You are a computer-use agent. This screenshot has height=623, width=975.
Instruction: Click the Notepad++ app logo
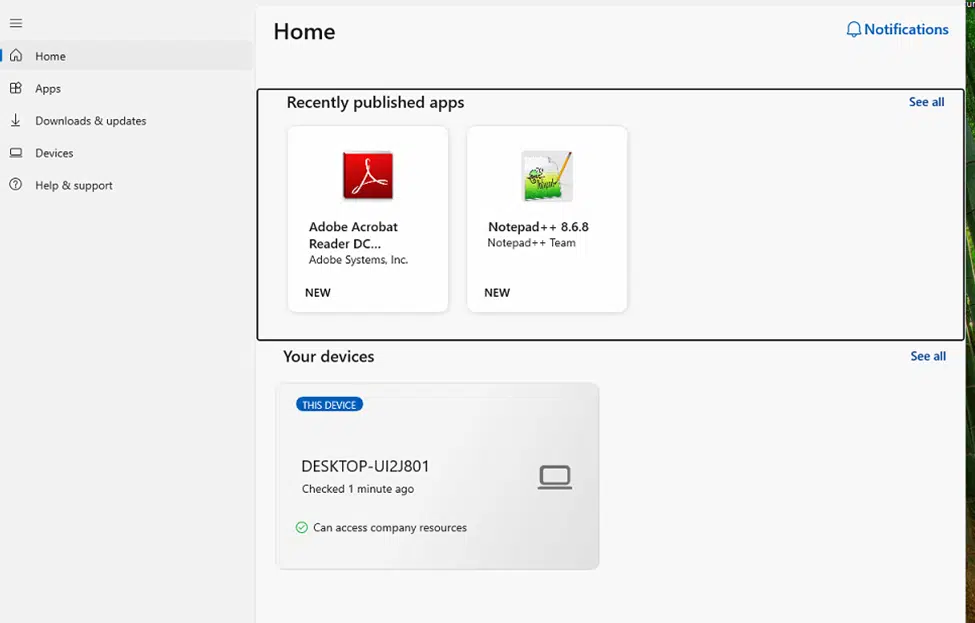click(547, 176)
